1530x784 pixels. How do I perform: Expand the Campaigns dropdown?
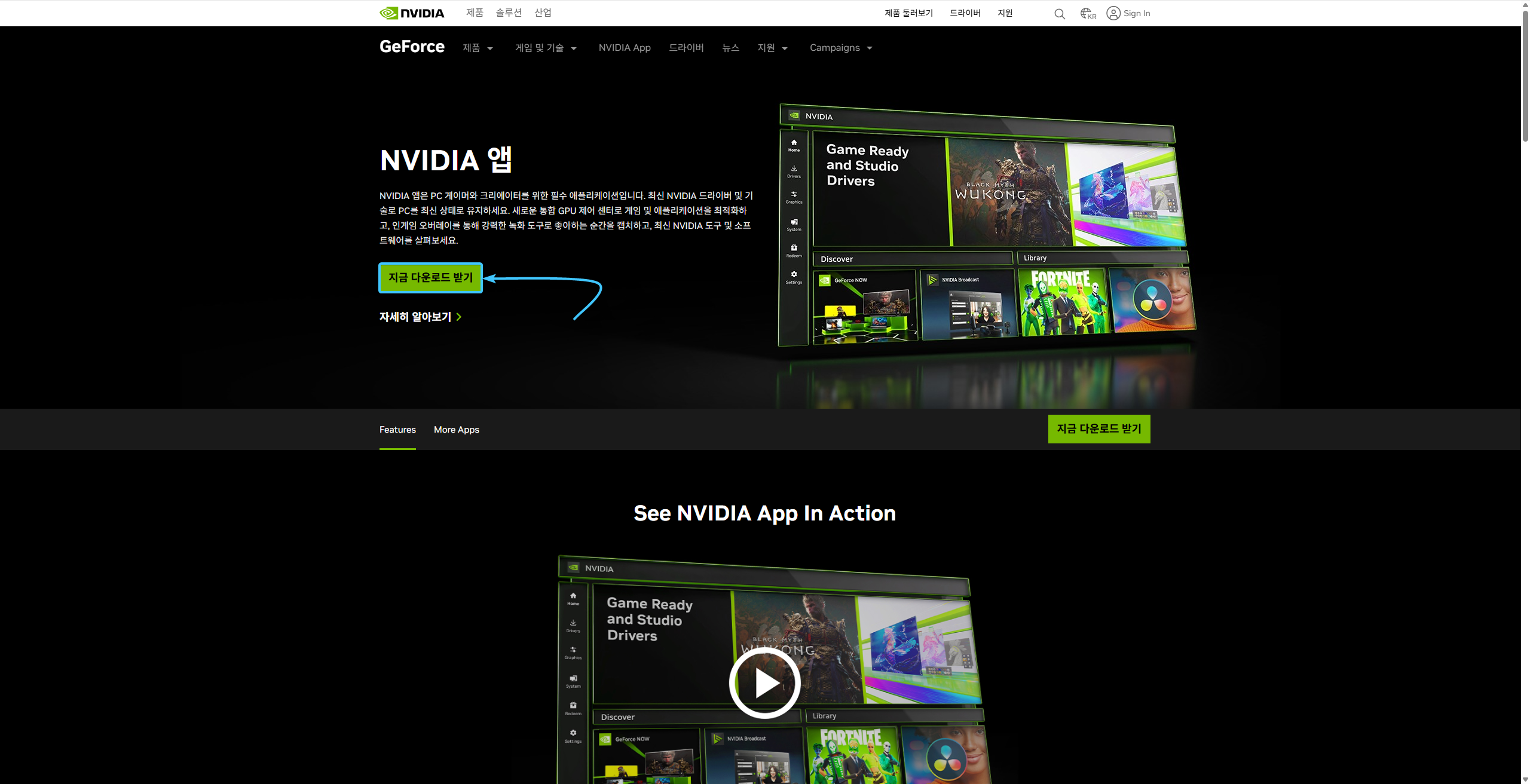(x=841, y=48)
